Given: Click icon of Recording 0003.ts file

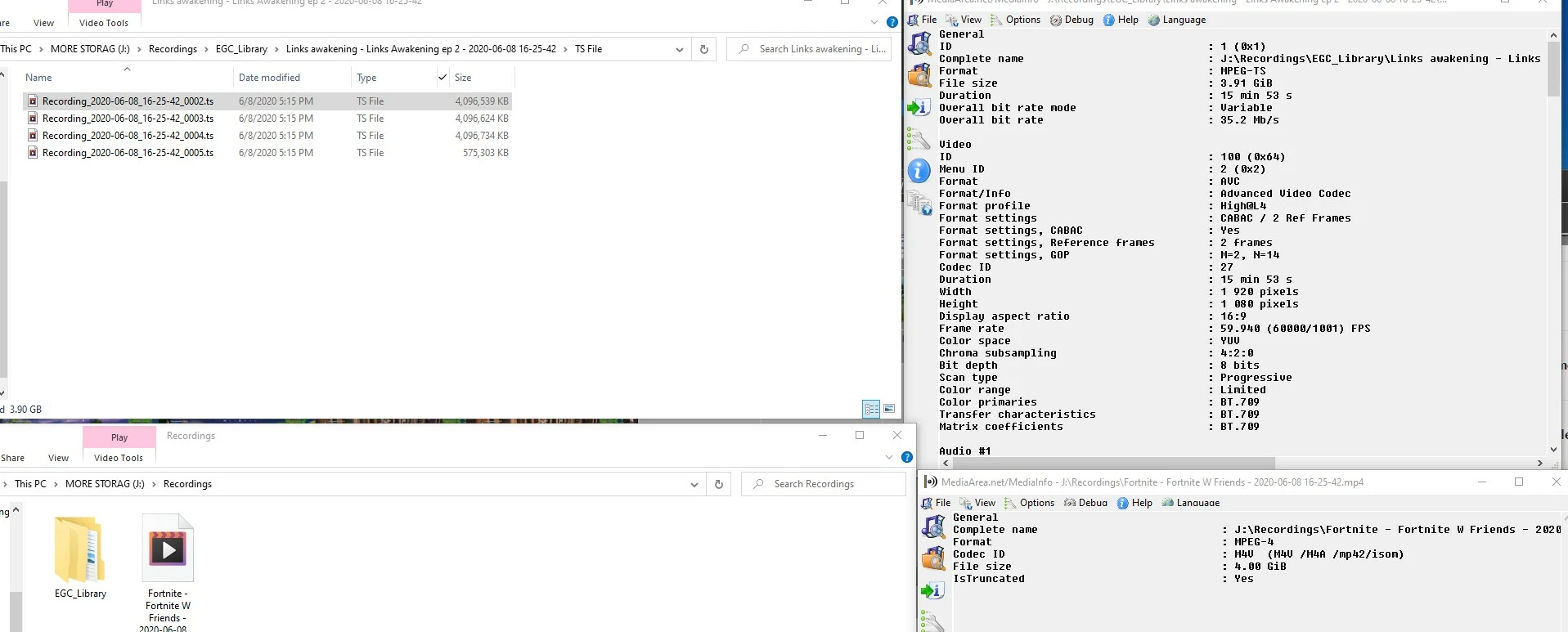Looking at the screenshot, I should pos(33,119).
